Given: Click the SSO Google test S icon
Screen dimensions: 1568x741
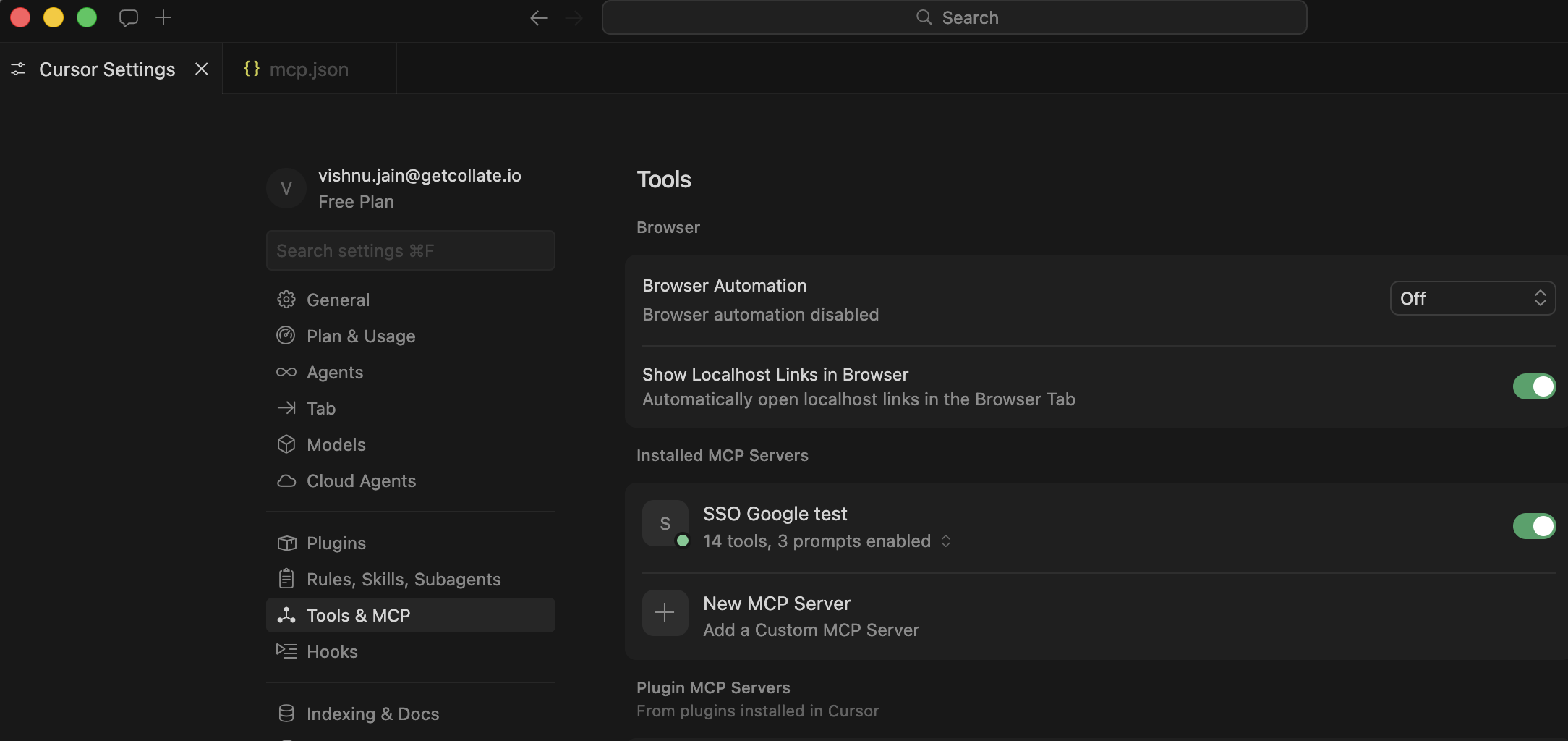Looking at the screenshot, I should (665, 523).
